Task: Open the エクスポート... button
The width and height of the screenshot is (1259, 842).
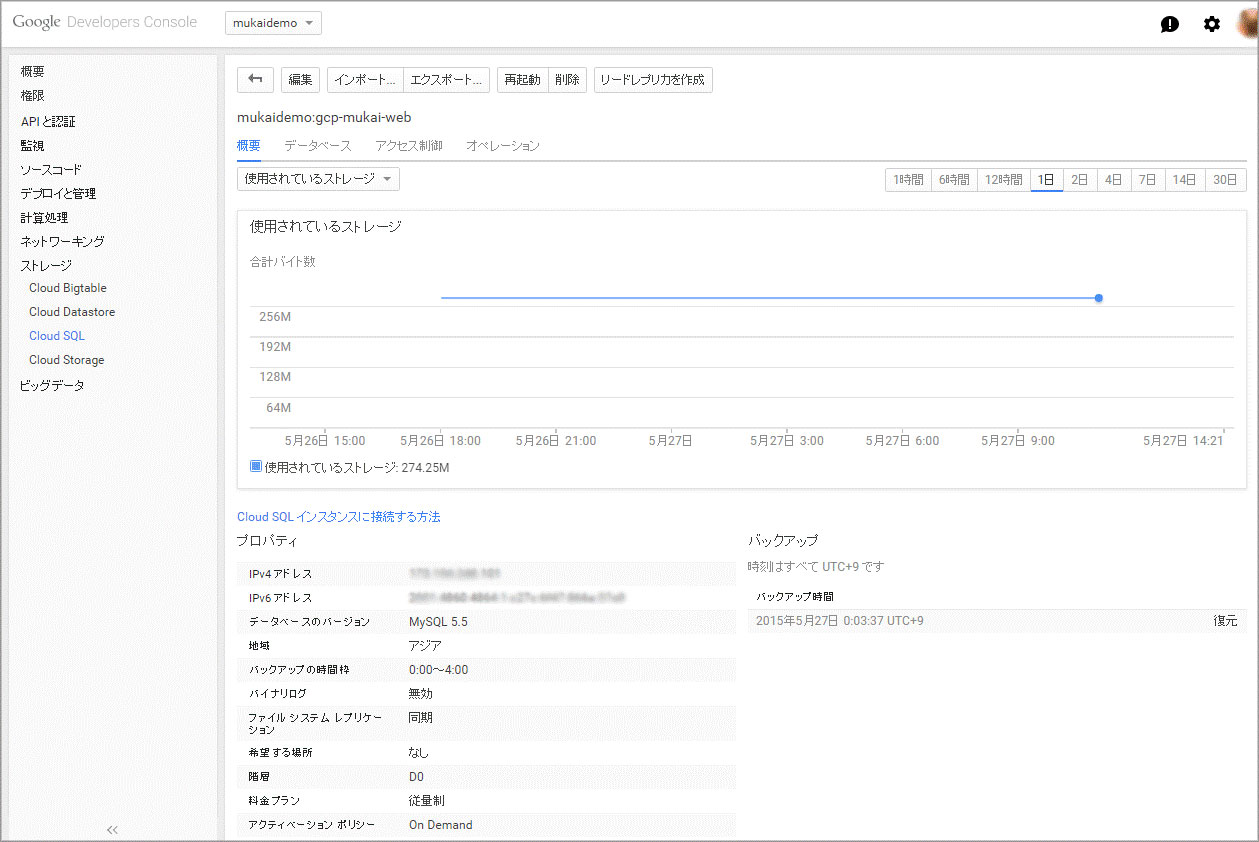Action: coord(446,80)
